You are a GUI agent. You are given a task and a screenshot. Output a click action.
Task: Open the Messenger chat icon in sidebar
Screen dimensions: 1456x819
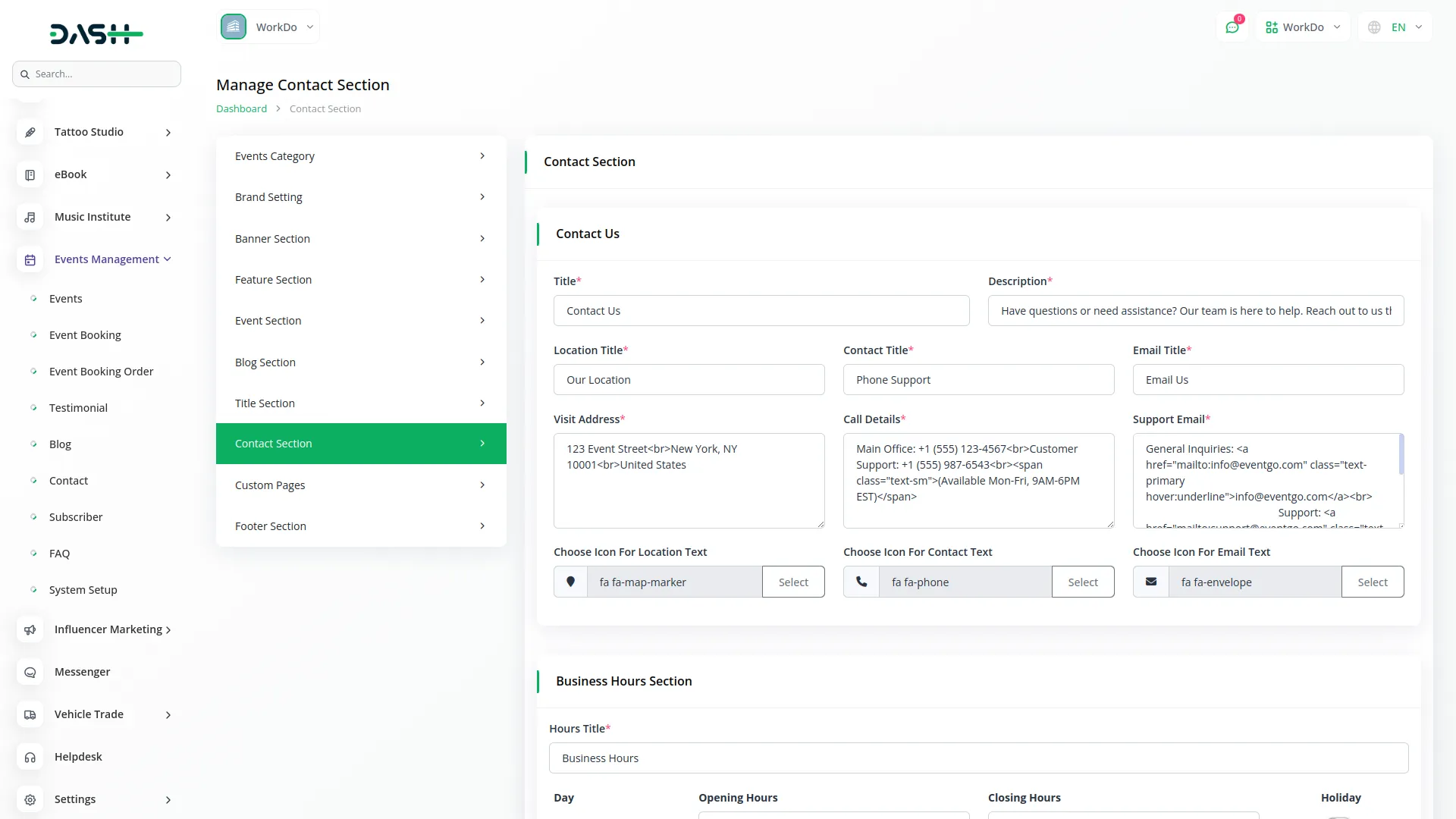coord(30,672)
